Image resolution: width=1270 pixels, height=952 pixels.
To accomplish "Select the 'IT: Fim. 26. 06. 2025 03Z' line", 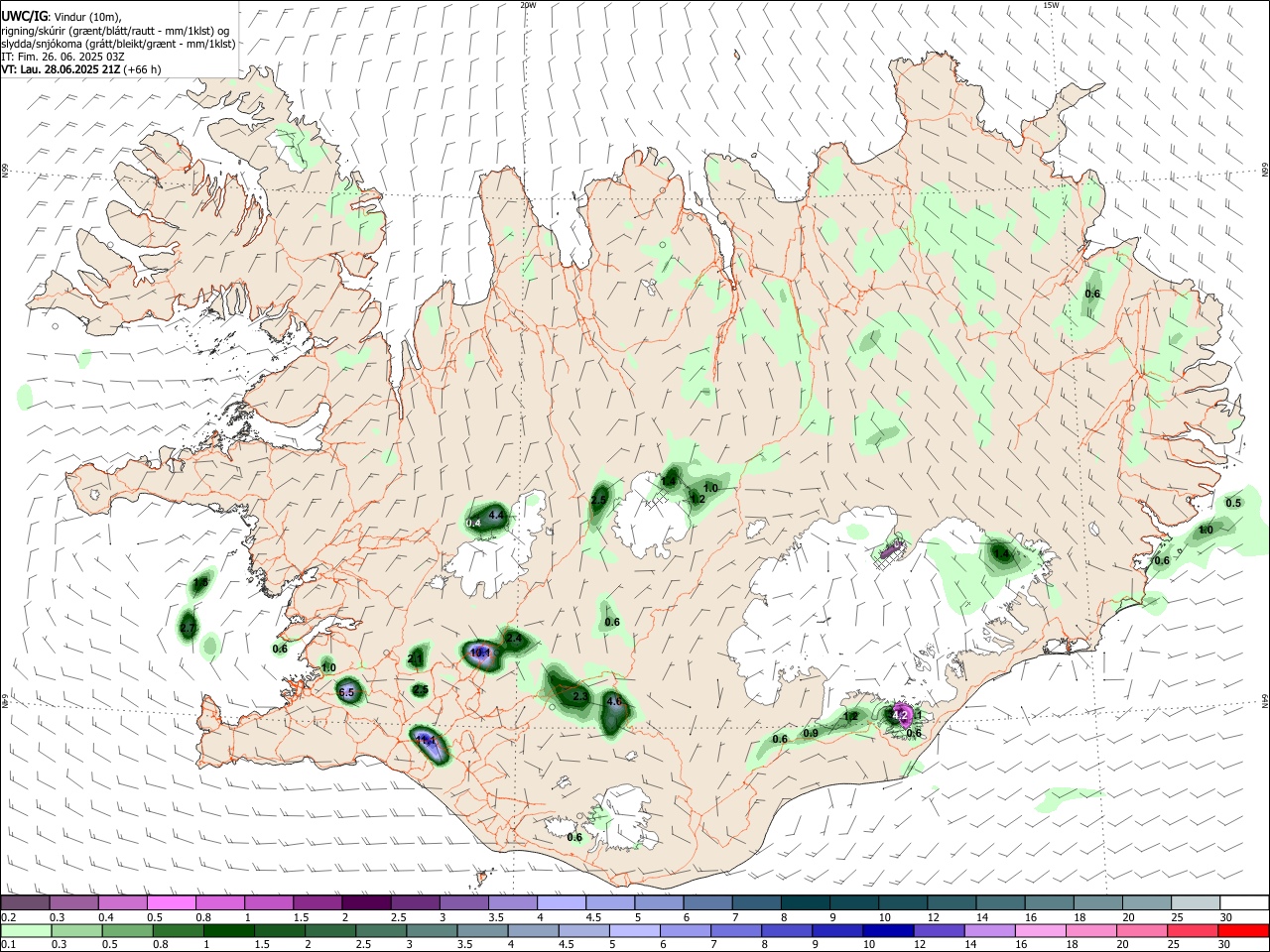I will (x=63, y=57).
